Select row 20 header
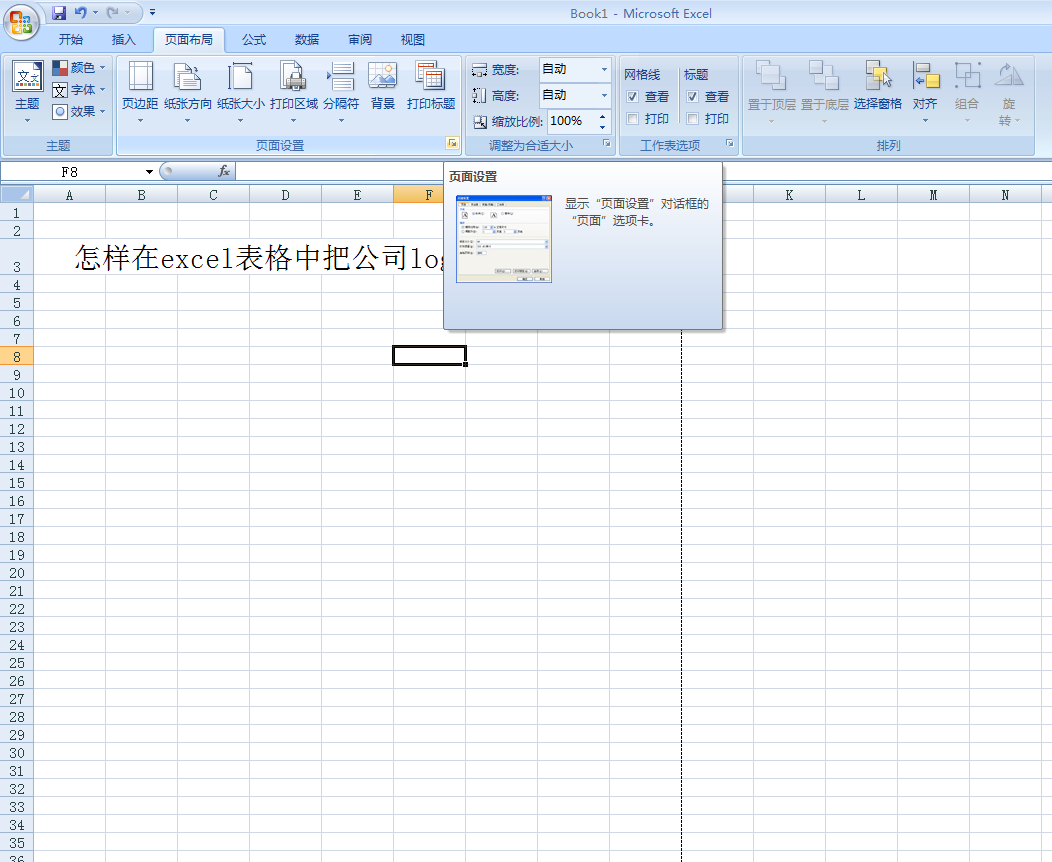This screenshot has height=862, width=1052. point(17,573)
